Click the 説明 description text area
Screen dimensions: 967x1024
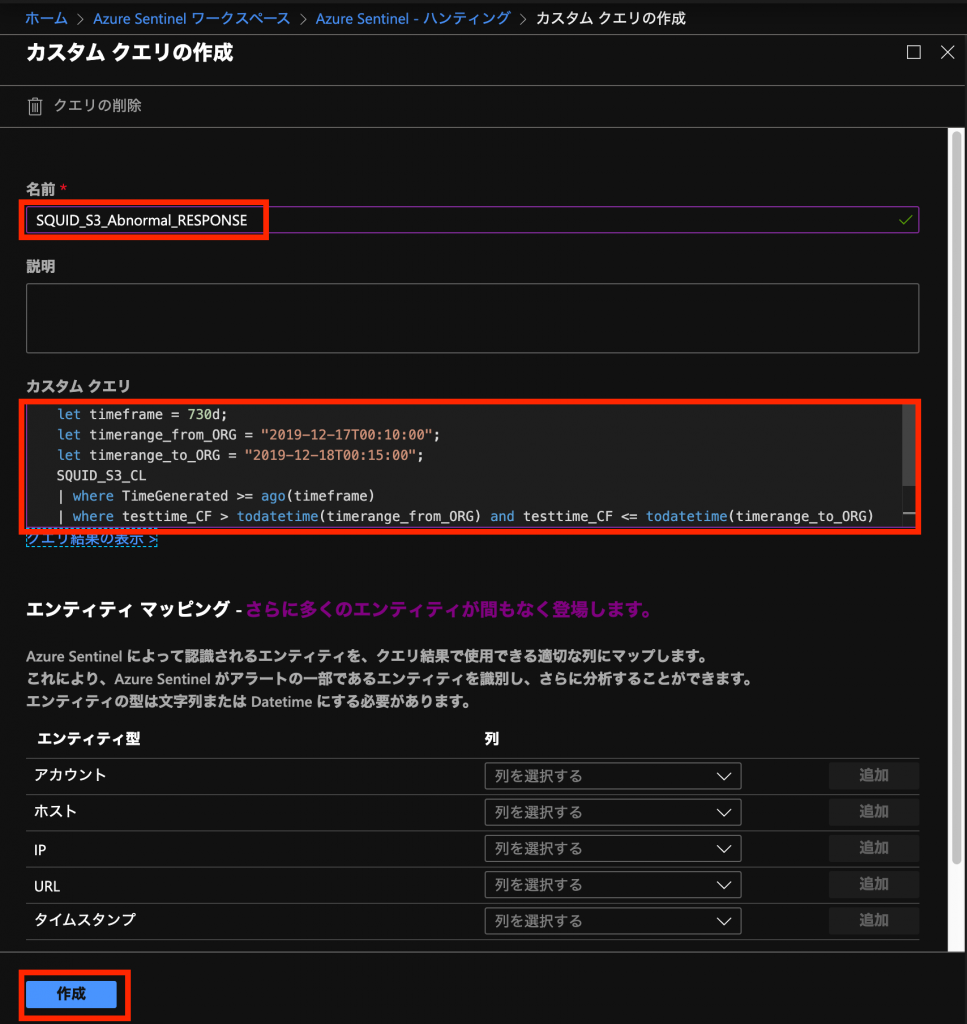pyautogui.click(x=472, y=318)
